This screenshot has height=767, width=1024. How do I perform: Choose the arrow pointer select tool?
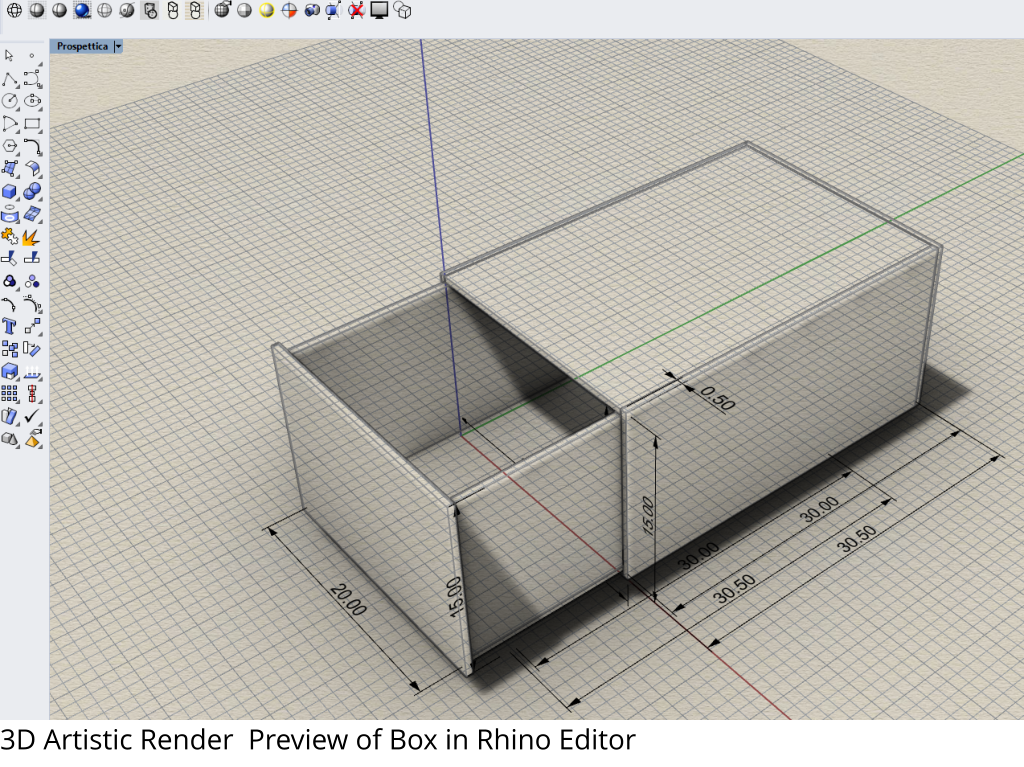tap(9, 56)
